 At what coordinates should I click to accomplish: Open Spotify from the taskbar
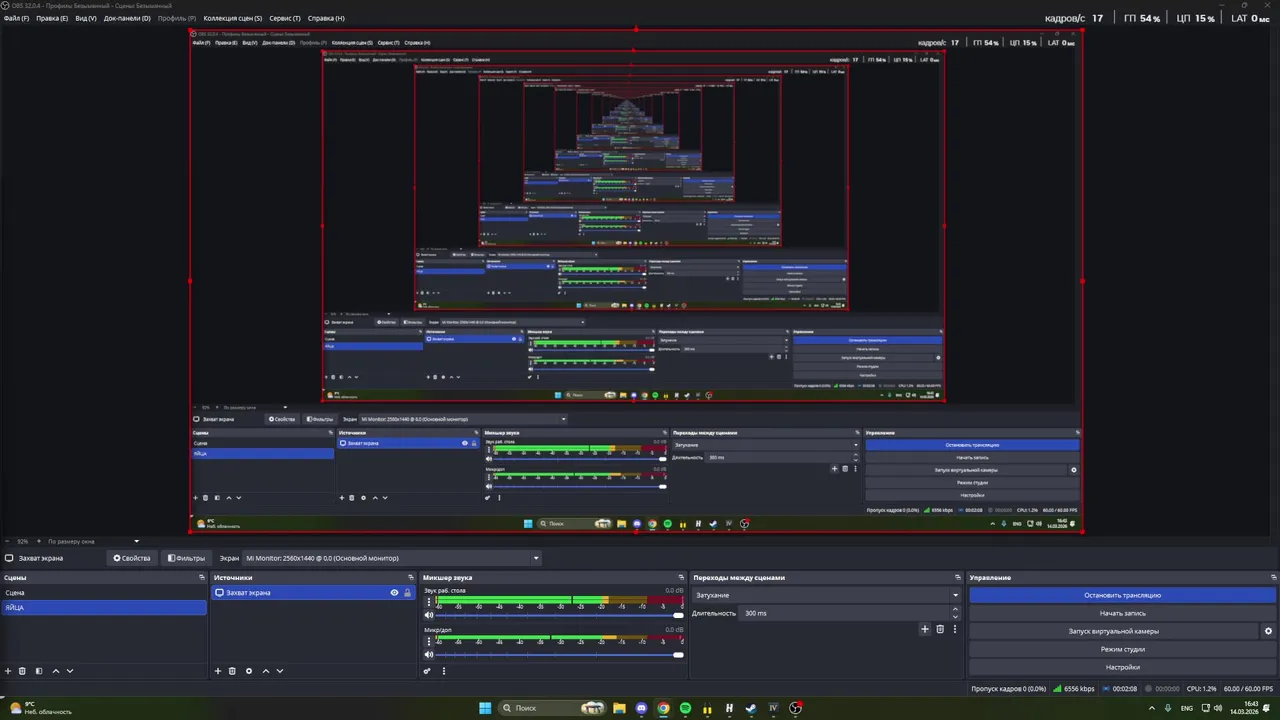pos(685,708)
